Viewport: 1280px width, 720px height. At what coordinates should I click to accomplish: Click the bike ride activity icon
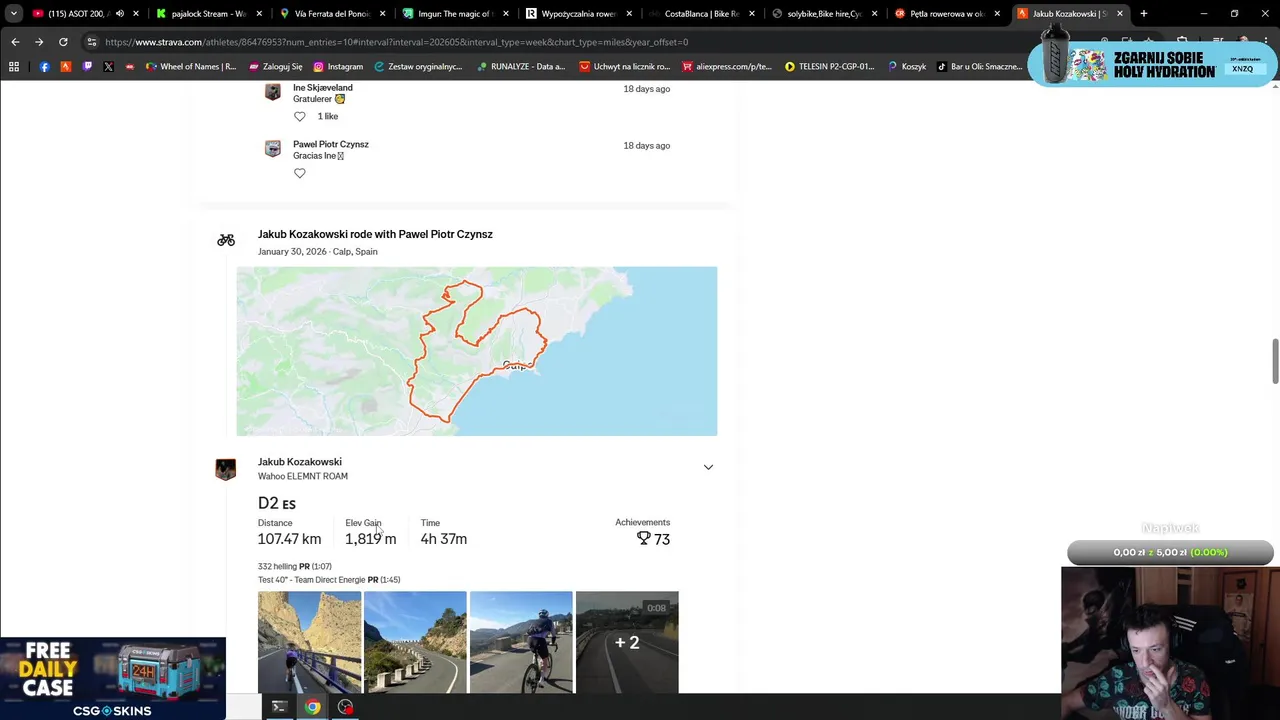(x=226, y=240)
